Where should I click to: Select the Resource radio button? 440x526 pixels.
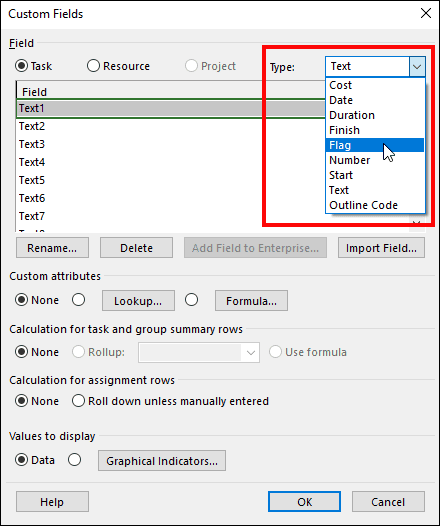pyautogui.click(x=93, y=66)
